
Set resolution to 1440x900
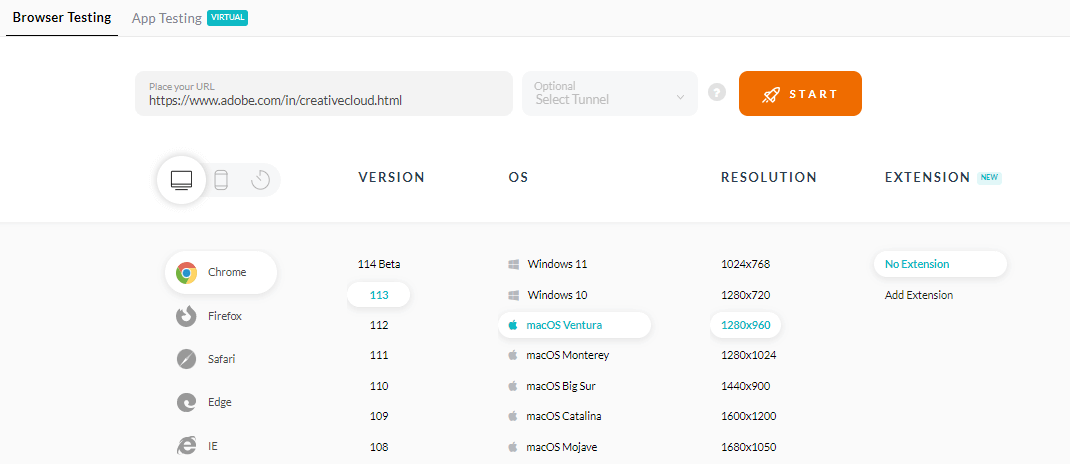[x=745, y=386]
